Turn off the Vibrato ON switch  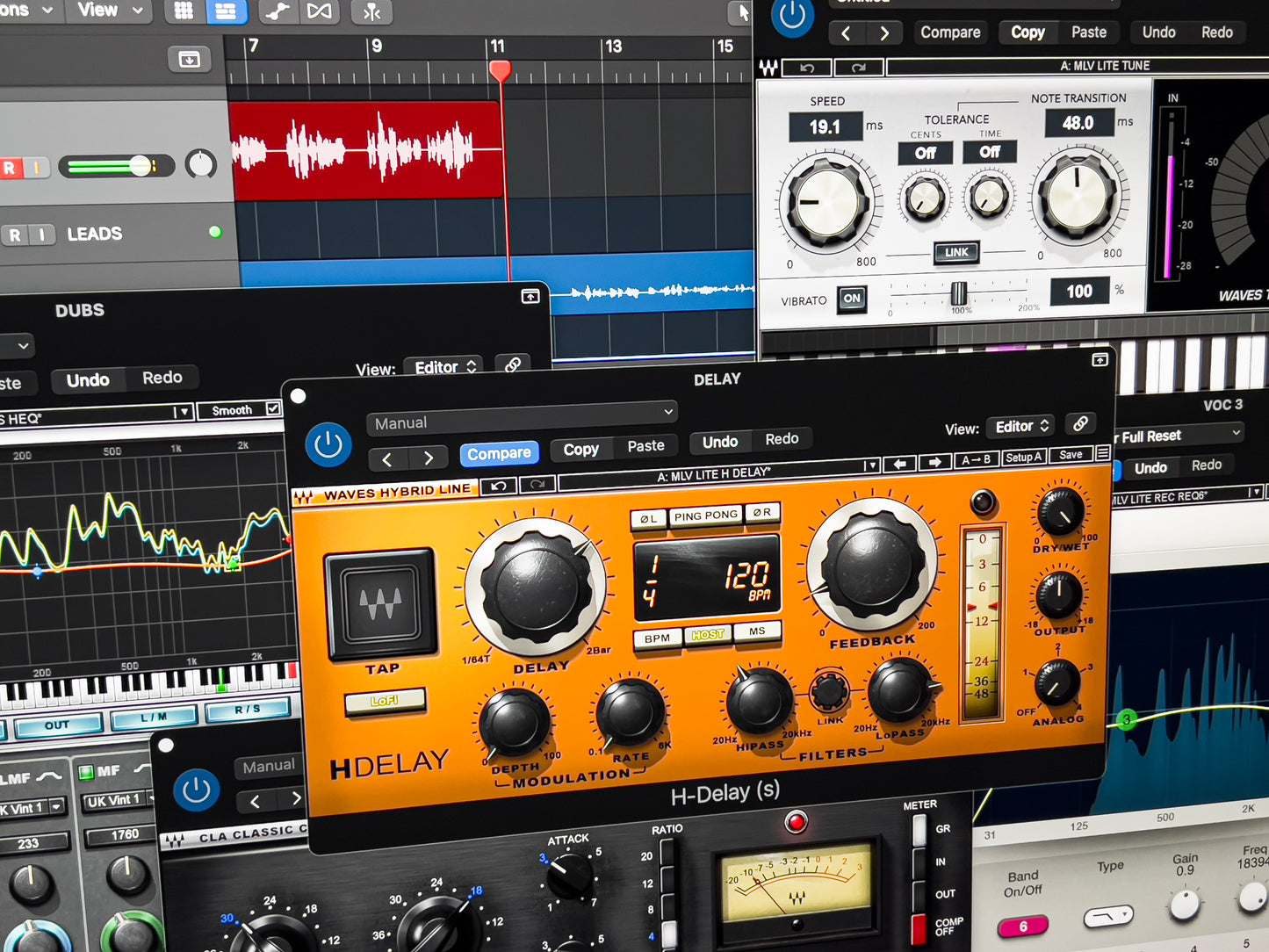click(x=851, y=299)
